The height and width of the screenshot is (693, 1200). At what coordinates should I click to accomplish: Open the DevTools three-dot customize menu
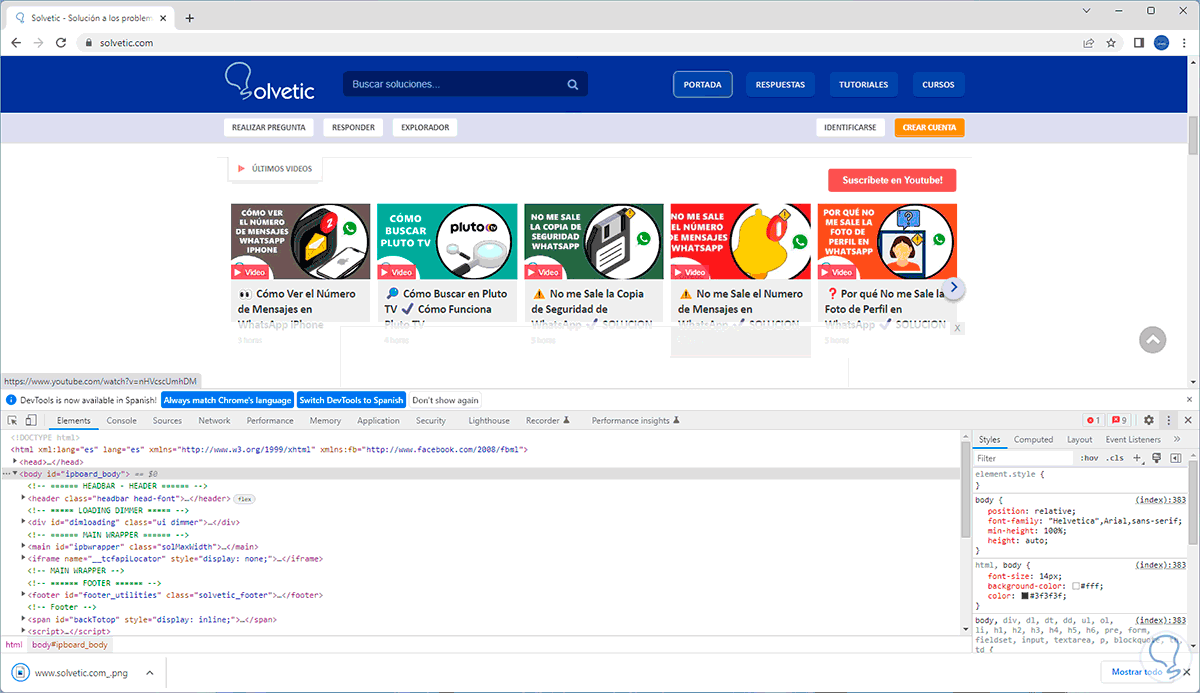[x=1168, y=421]
